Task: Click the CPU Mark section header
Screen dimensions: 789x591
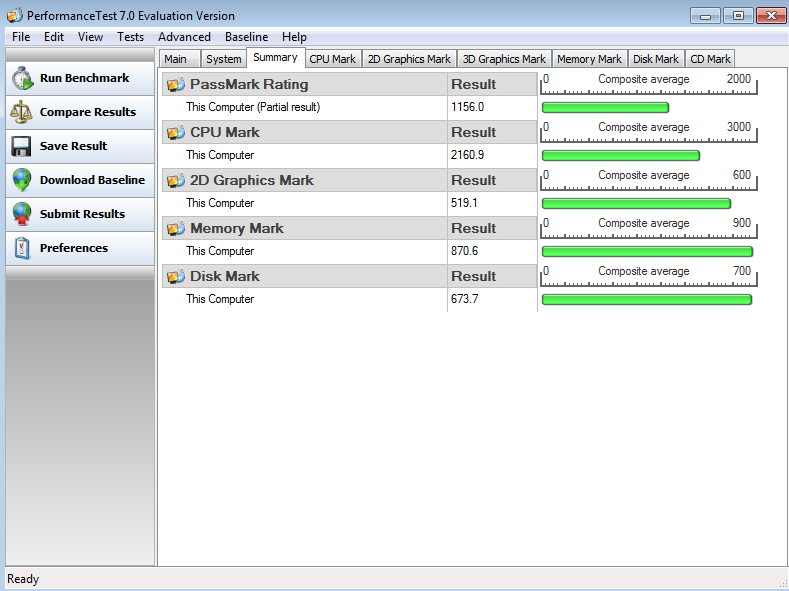Action: pyautogui.click(x=304, y=132)
